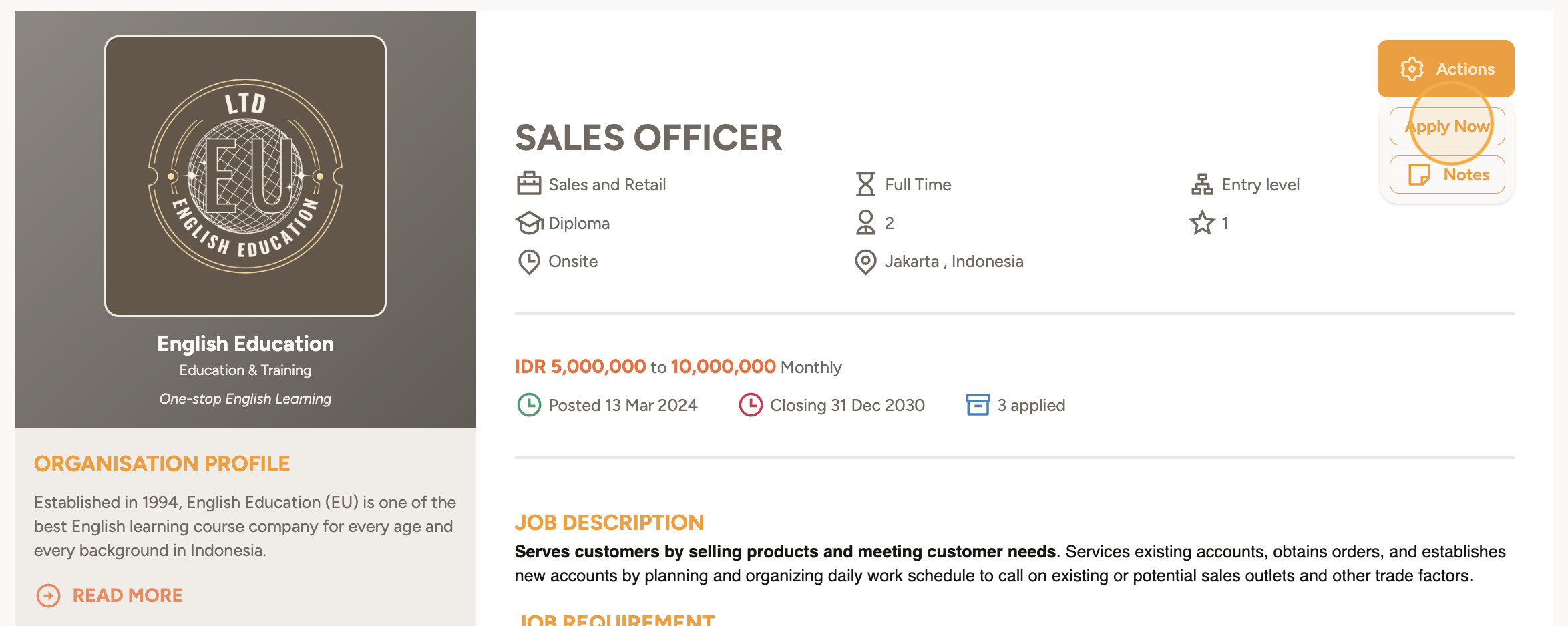This screenshot has width=1568, height=626.
Task: Open the Actions dropdown menu
Action: click(x=1446, y=69)
